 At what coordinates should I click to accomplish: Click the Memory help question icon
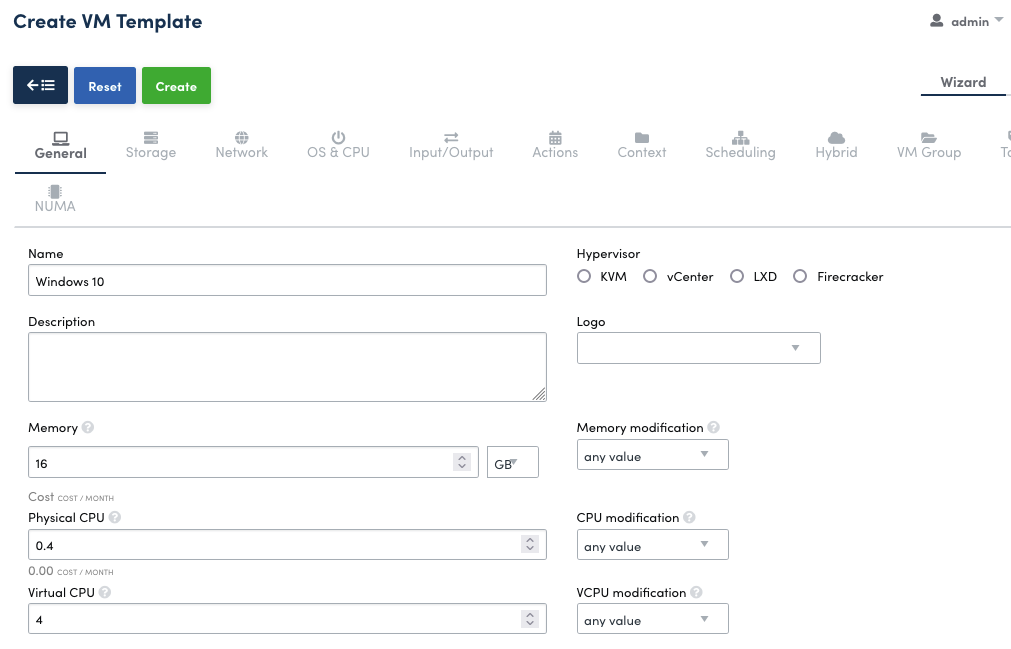[x=88, y=428]
